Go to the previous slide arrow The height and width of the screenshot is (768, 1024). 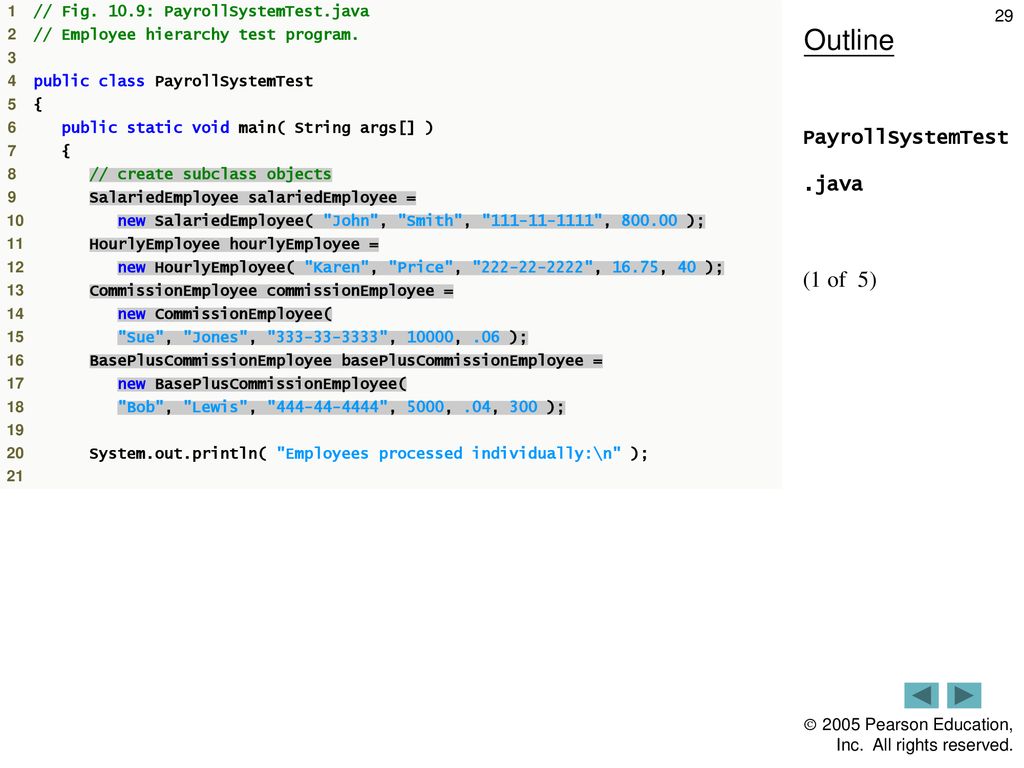point(921,695)
